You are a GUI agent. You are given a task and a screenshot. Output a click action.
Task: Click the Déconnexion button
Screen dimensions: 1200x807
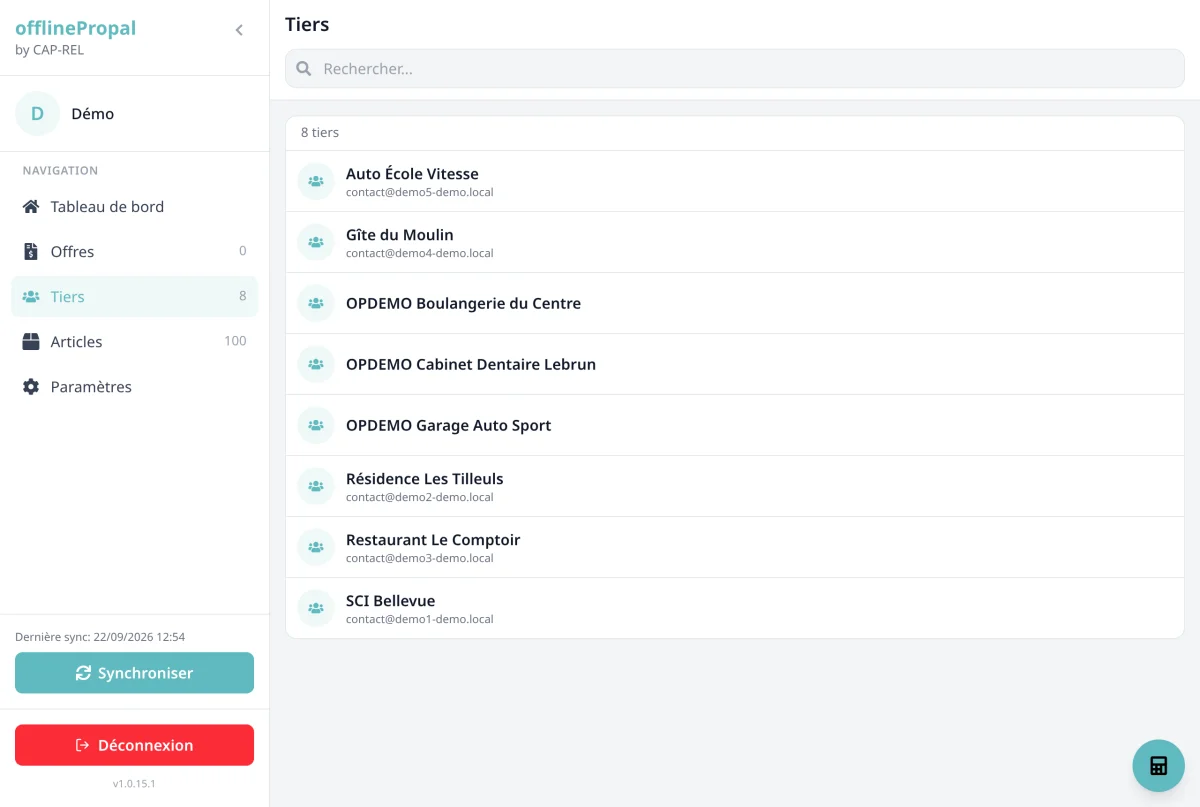pos(134,745)
